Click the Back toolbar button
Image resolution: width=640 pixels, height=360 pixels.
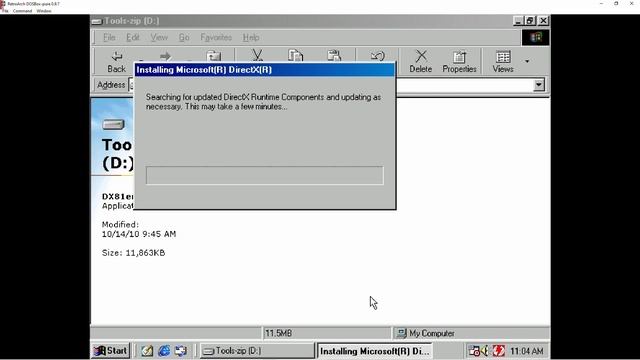[116, 61]
